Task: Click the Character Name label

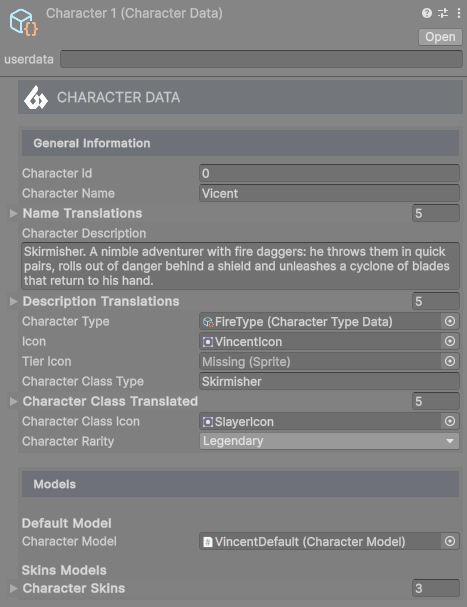Action: 68,193
